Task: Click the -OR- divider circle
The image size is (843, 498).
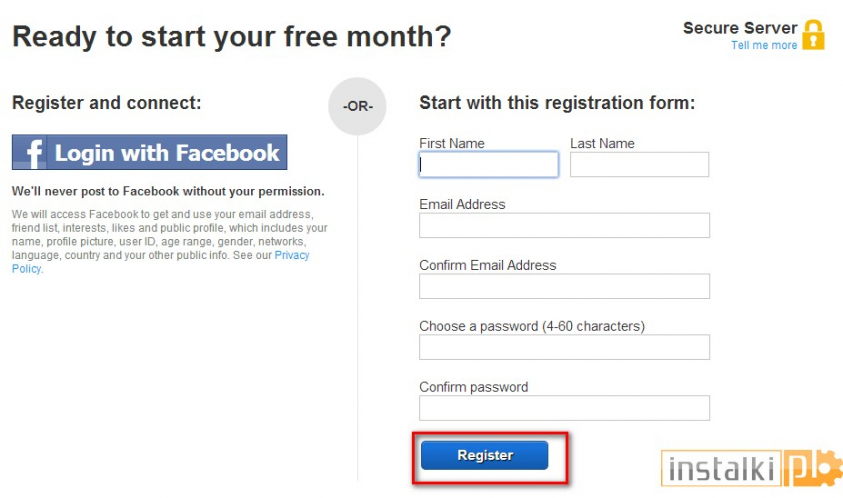Action: coord(357,106)
